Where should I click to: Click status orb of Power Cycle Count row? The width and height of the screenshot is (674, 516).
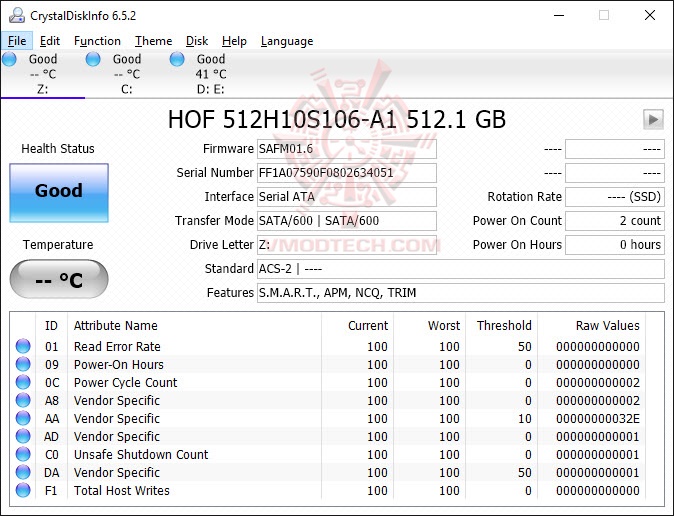click(x=23, y=382)
